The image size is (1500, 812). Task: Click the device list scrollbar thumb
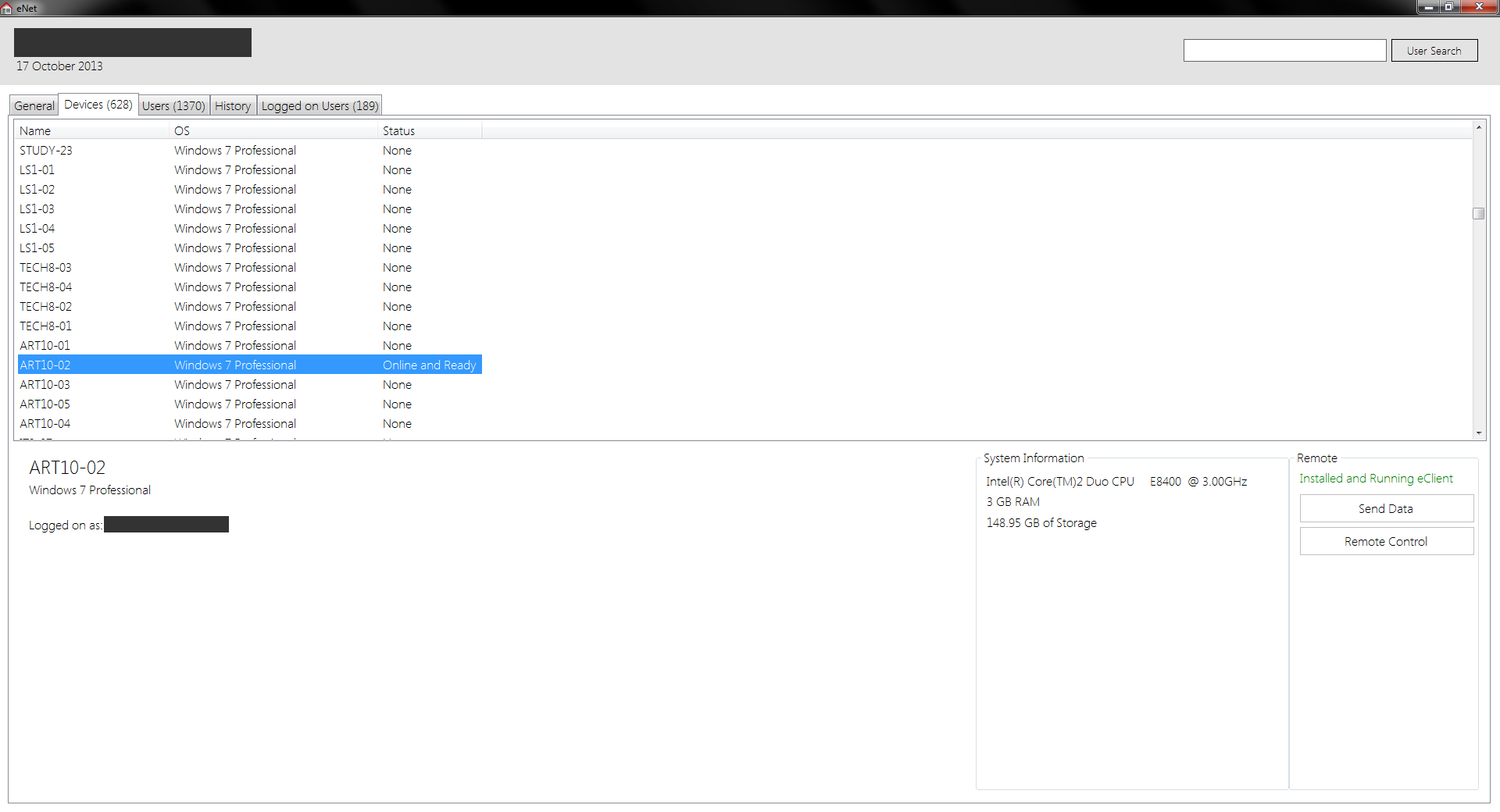(1478, 214)
